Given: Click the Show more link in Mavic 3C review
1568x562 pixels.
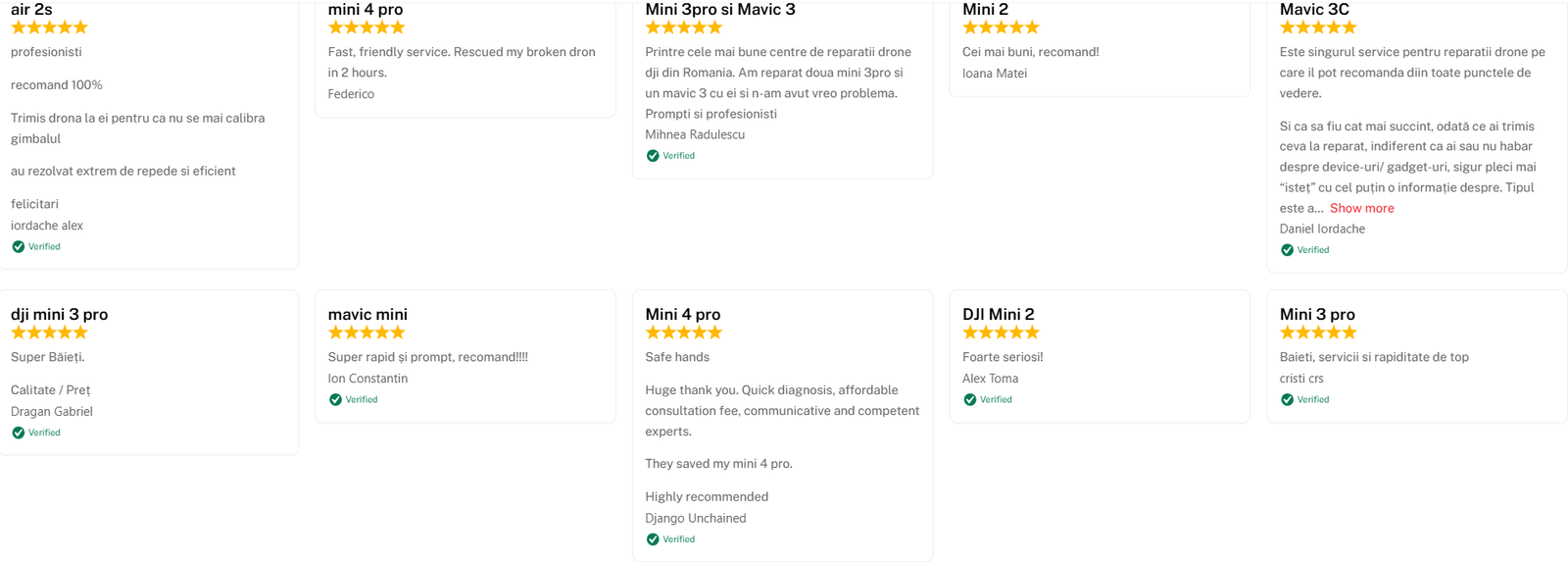Looking at the screenshot, I should 1361,208.
